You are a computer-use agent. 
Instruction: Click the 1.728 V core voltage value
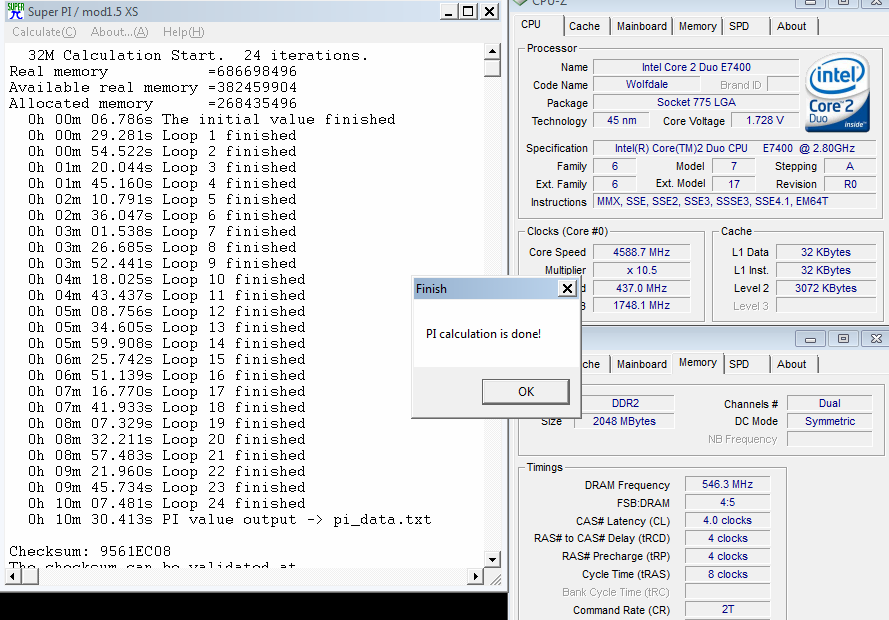[x=764, y=120]
